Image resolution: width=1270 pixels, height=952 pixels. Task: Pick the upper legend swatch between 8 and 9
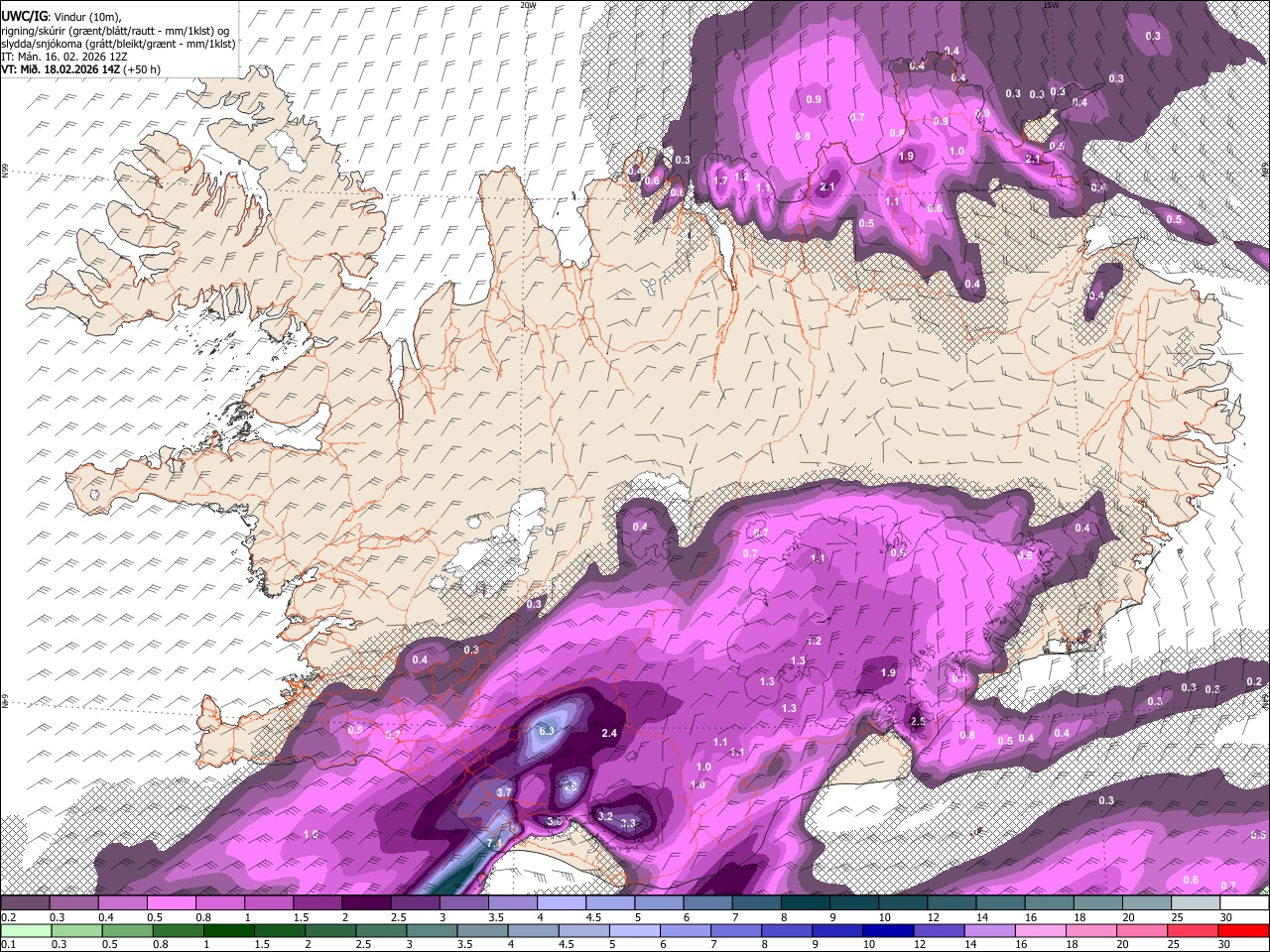(x=806, y=903)
